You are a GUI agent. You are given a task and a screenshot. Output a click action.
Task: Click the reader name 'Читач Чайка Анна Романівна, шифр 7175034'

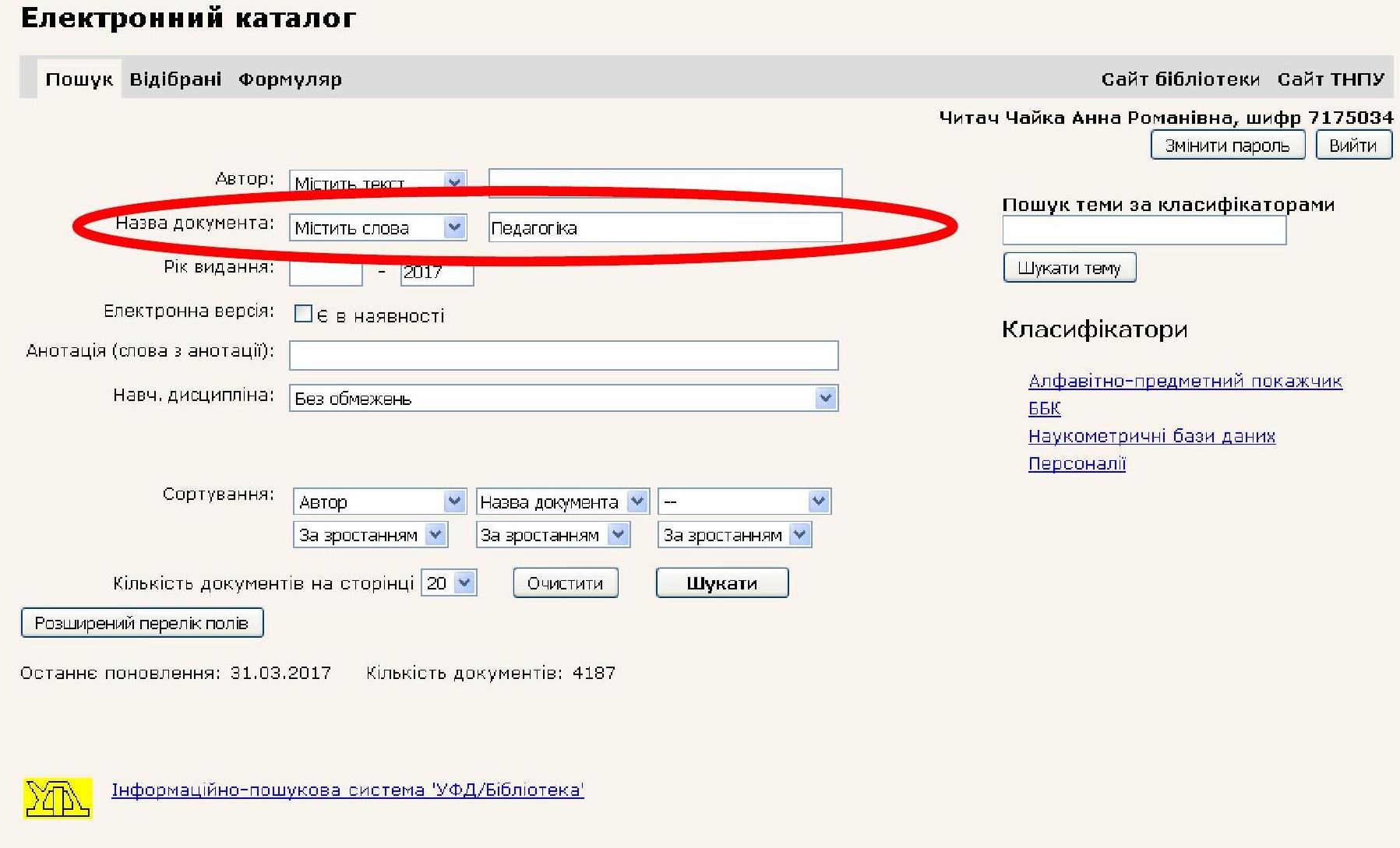click(1166, 118)
